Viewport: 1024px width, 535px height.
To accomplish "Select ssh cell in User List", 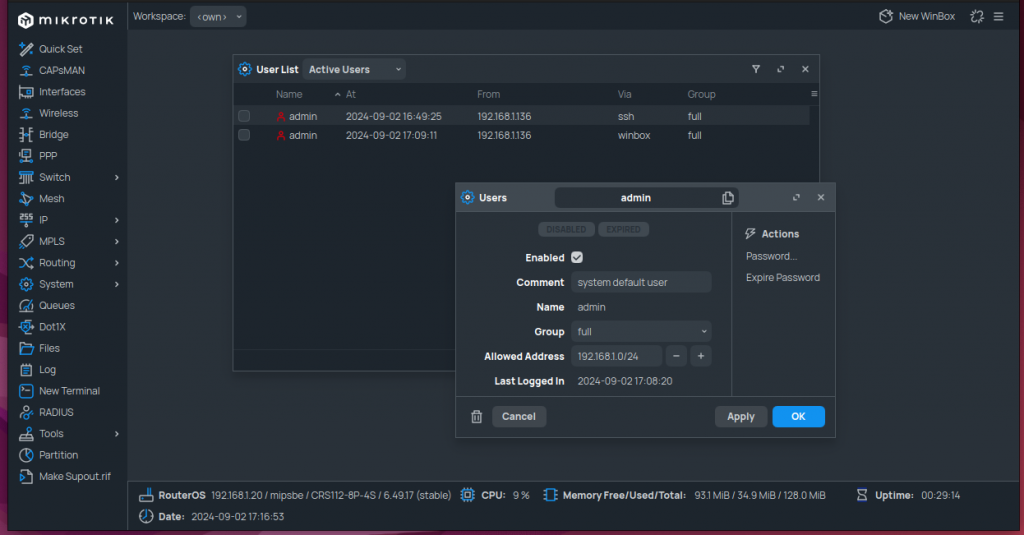I will tap(626, 116).
